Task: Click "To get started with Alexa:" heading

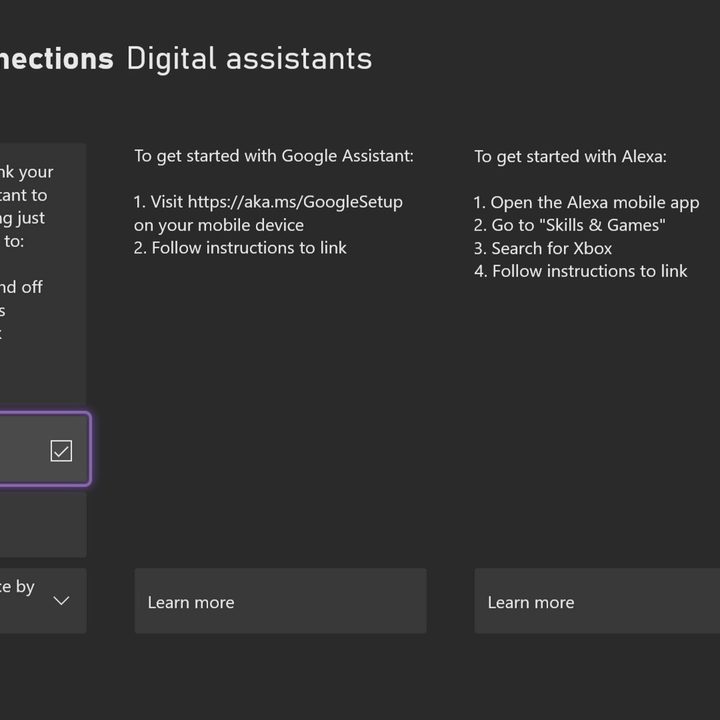Action: tap(570, 157)
